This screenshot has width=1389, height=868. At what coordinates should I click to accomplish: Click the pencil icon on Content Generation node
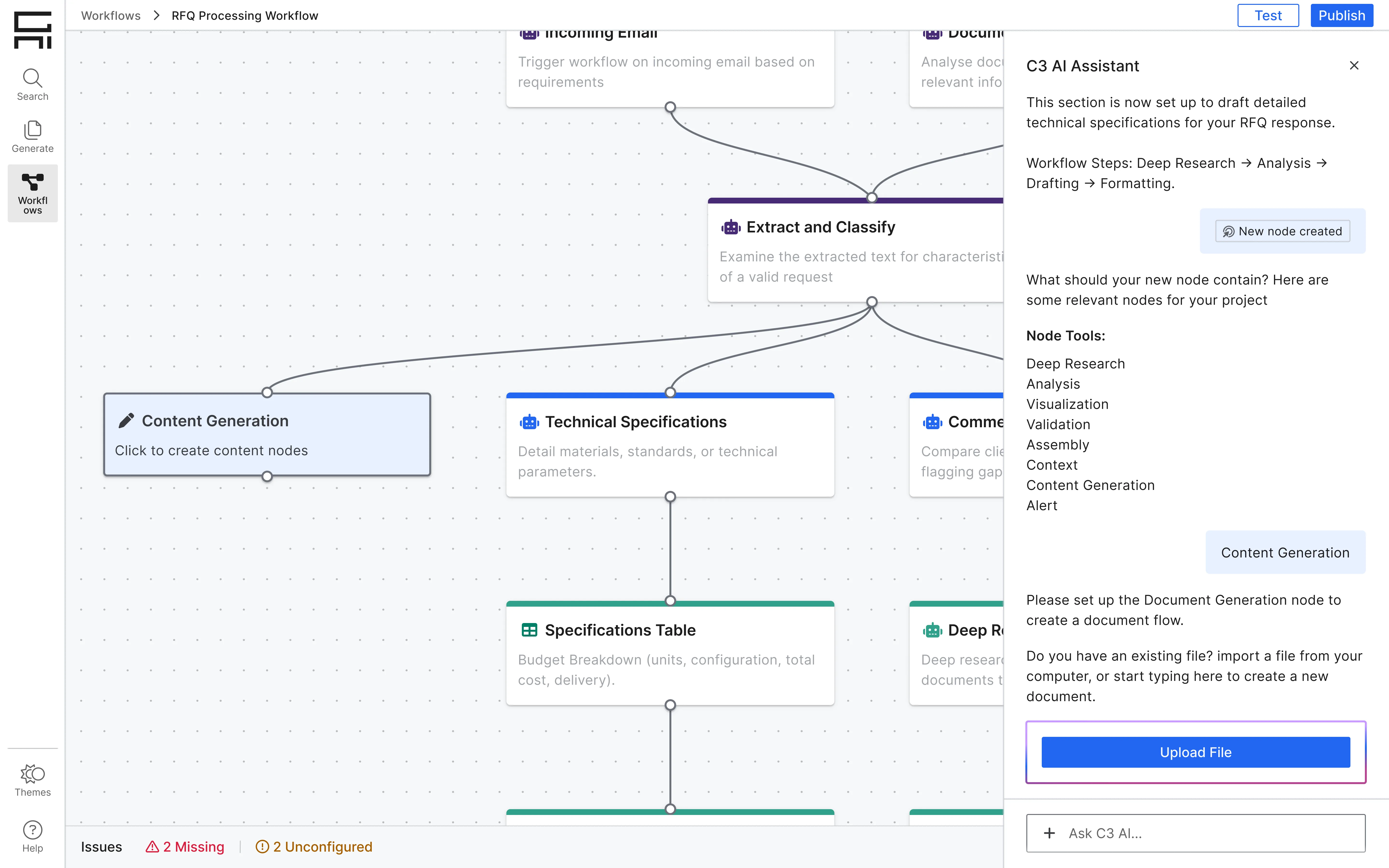tap(126, 421)
